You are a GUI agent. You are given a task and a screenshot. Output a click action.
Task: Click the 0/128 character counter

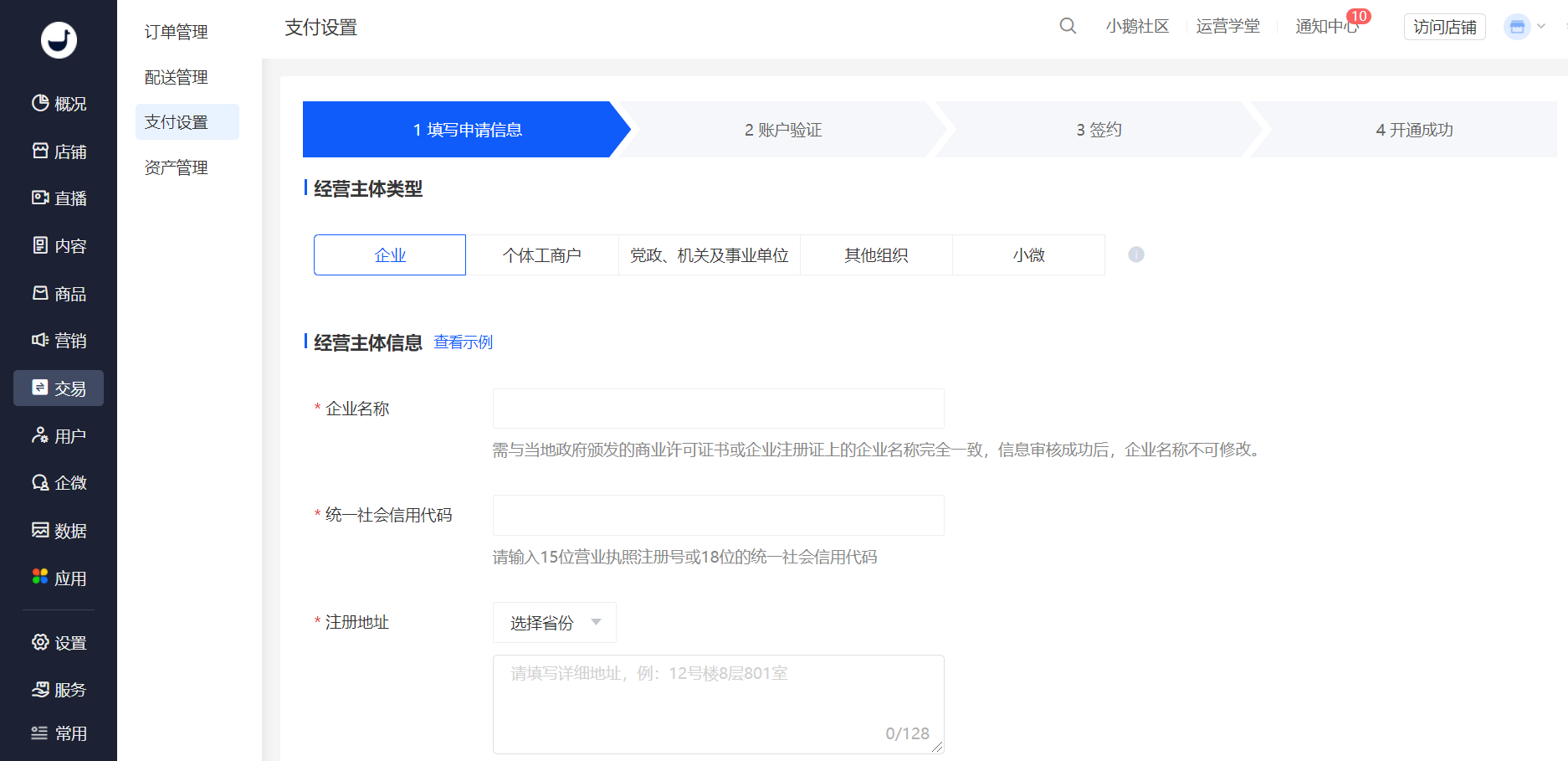tap(908, 733)
